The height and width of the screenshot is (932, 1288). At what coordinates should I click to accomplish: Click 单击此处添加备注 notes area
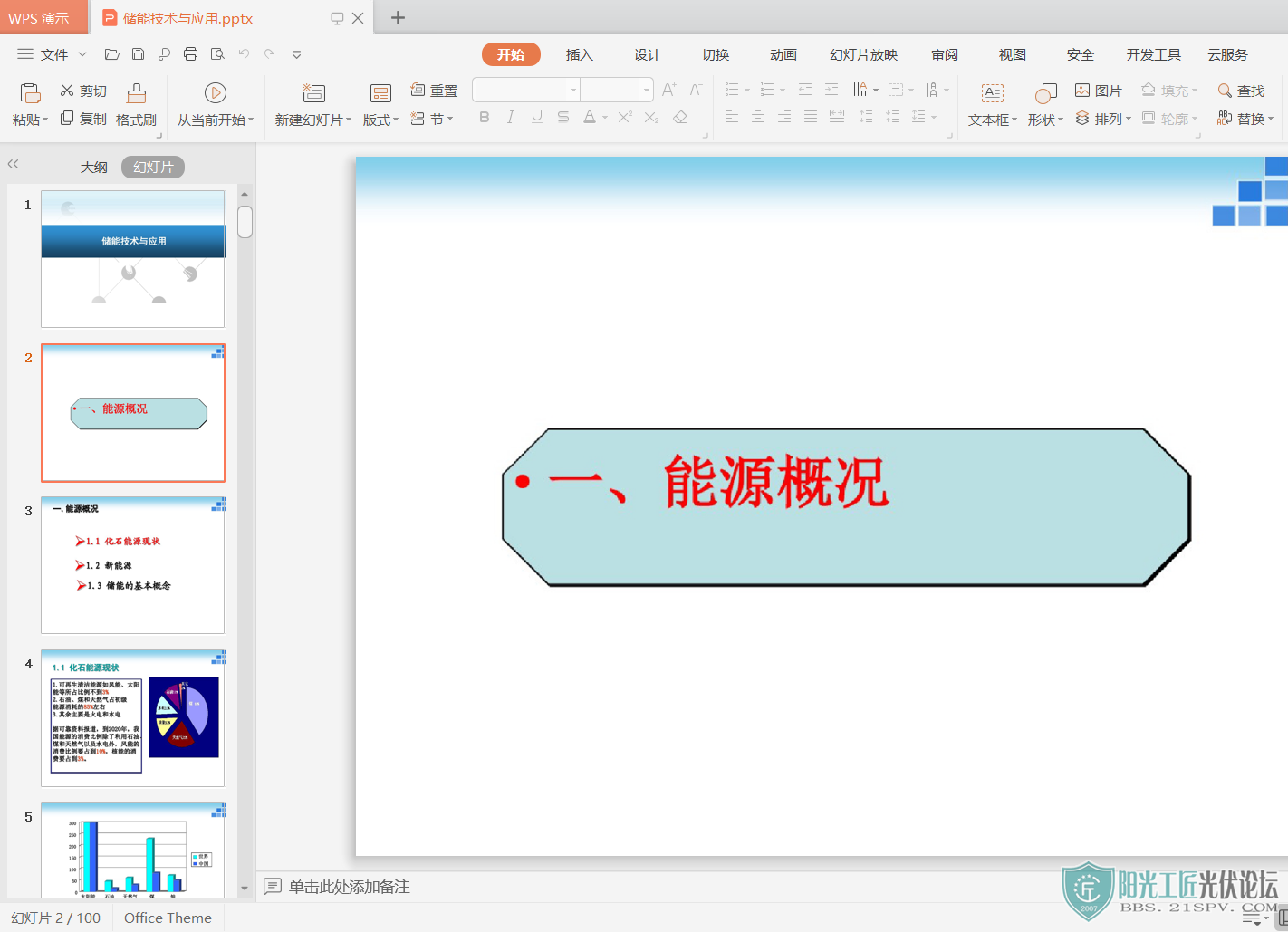(350, 887)
